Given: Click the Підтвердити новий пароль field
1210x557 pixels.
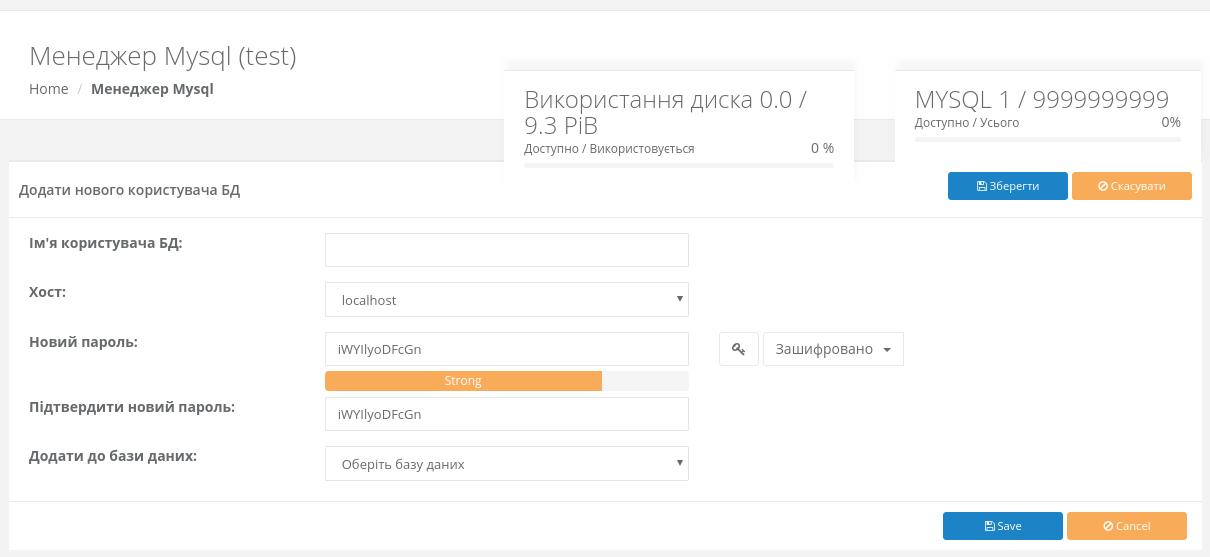Looking at the screenshot, I should tap(506, 414).
